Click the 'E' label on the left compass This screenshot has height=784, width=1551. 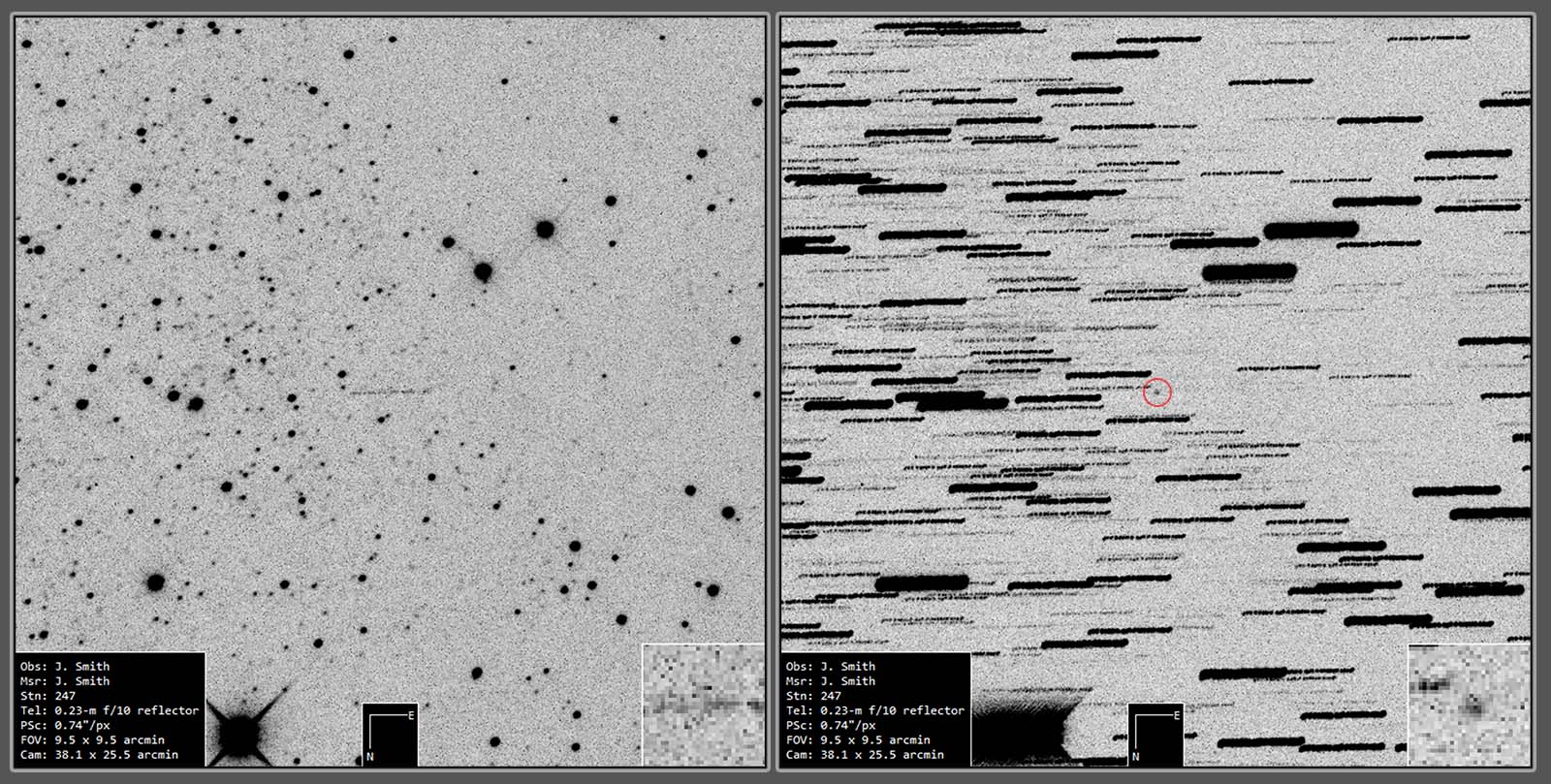(x=411, y=716)
